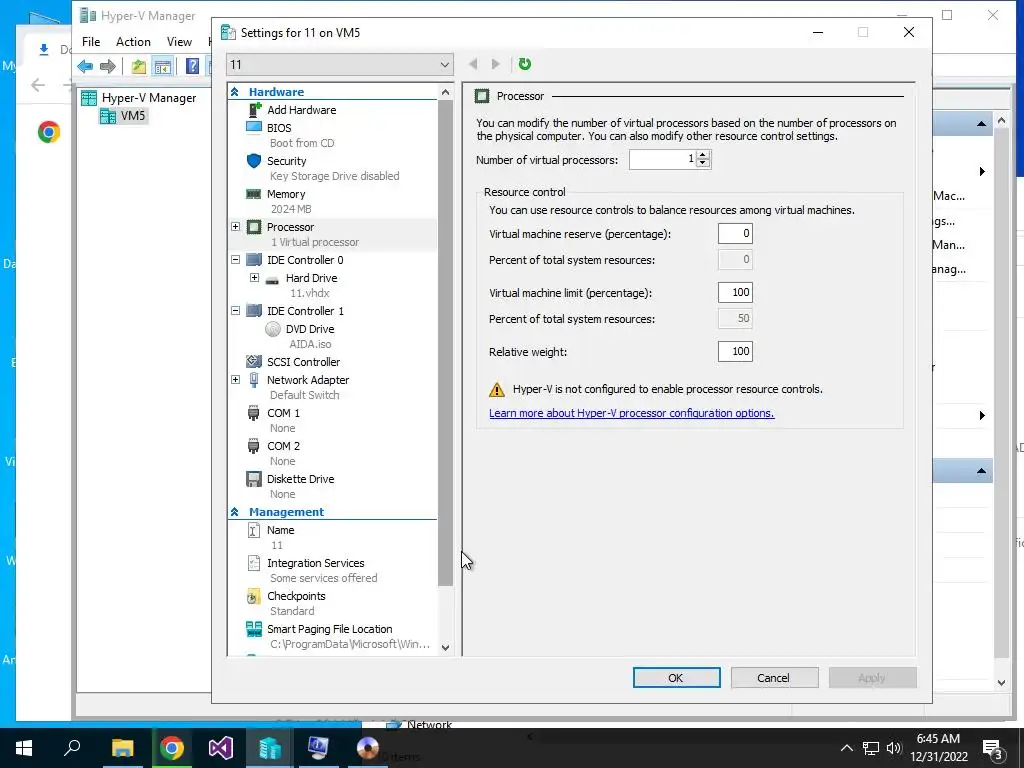Open the File menu in Hyper-V Manager

coord(91,42)
